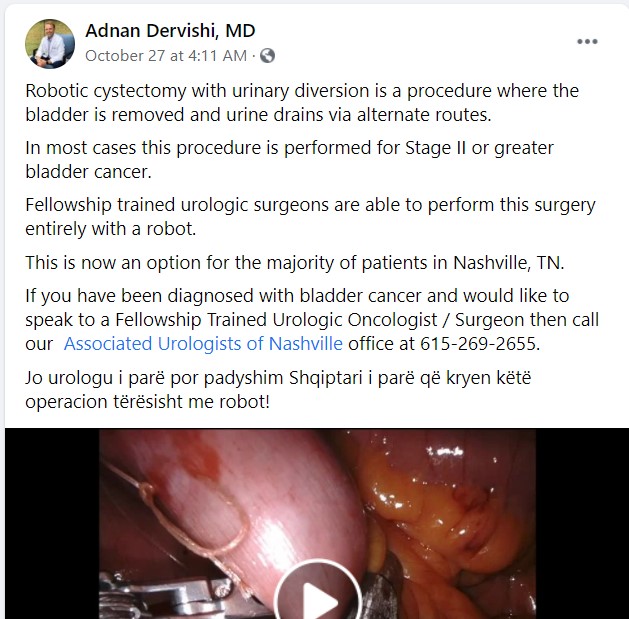629x619 pixels.
Task: Click the sentence mentioning Nashville, TN patients
Action: point(295,263)
